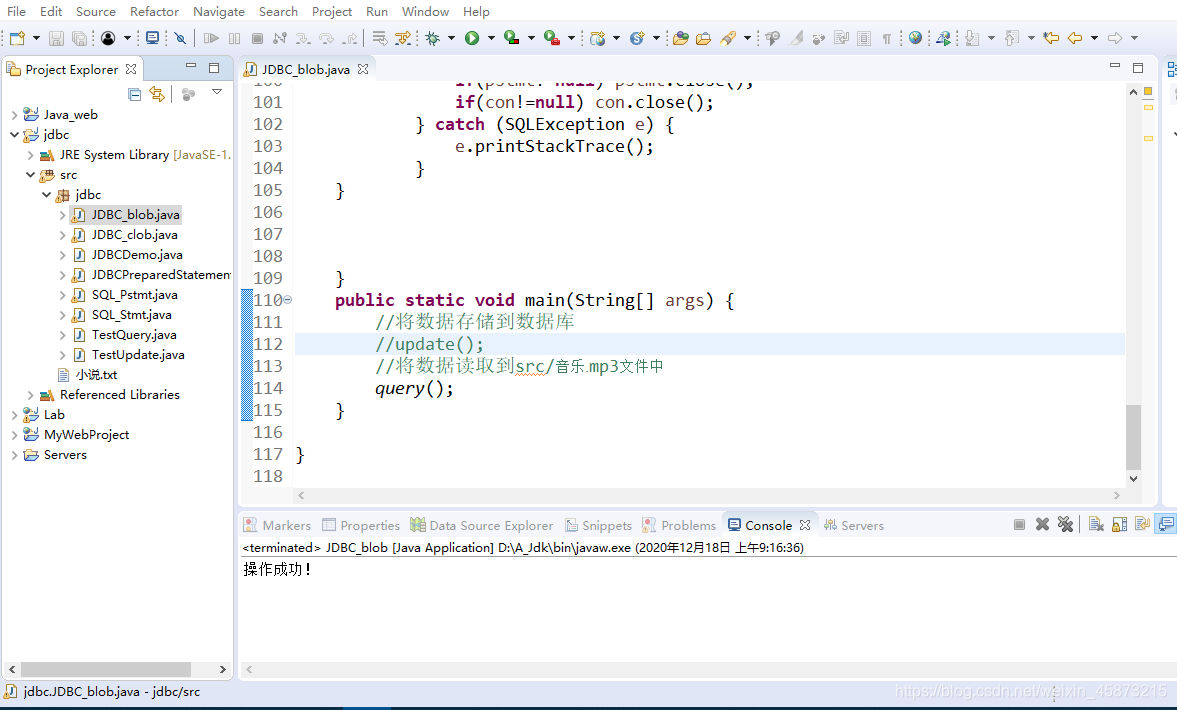The width and height of the screenshot is (1177, 710).
Task: Open the File menu
Action: (x=17, y=11)
